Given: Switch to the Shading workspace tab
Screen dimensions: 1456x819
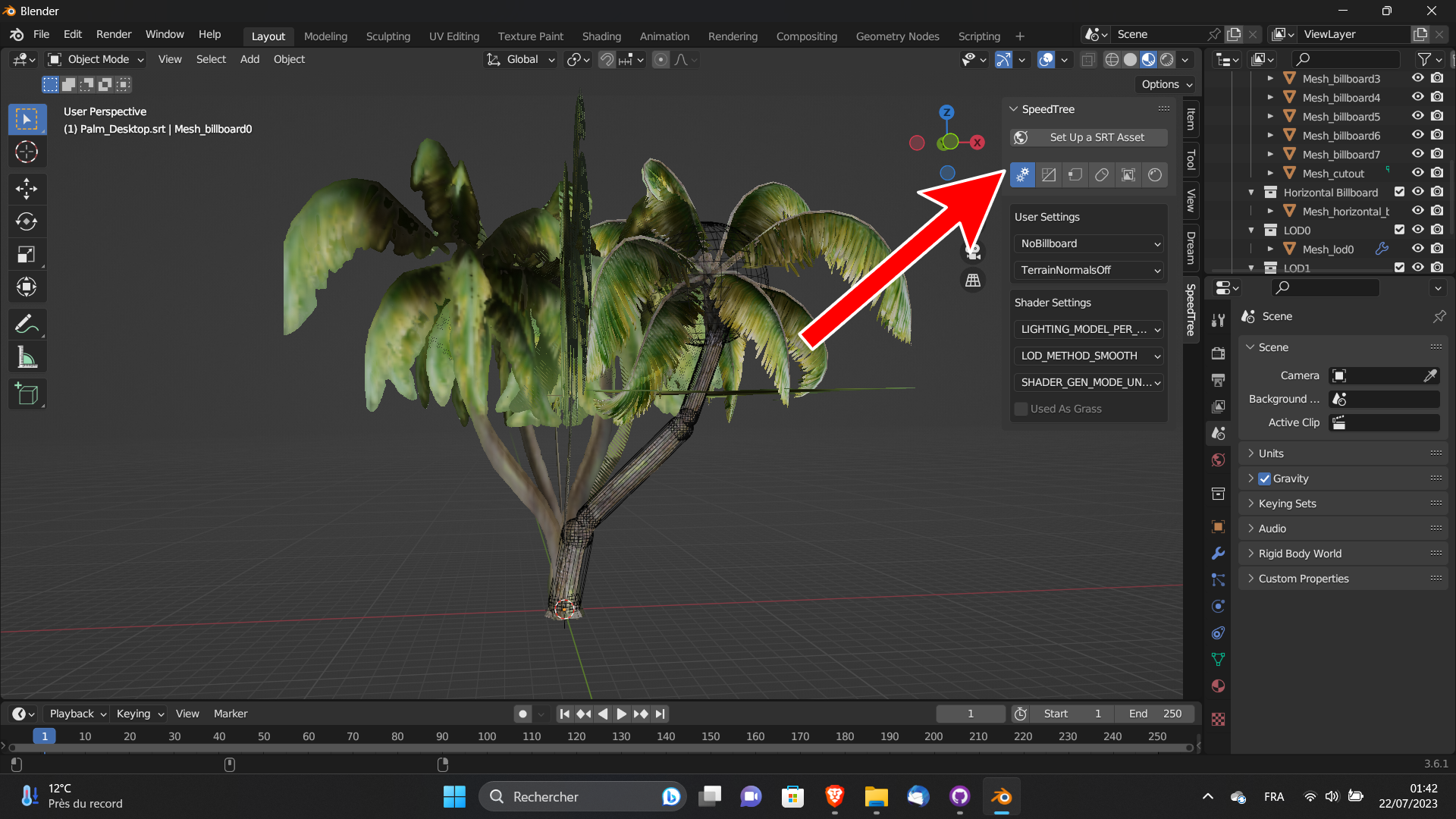Looking at the screenshot, I should (x=601, y=36).
